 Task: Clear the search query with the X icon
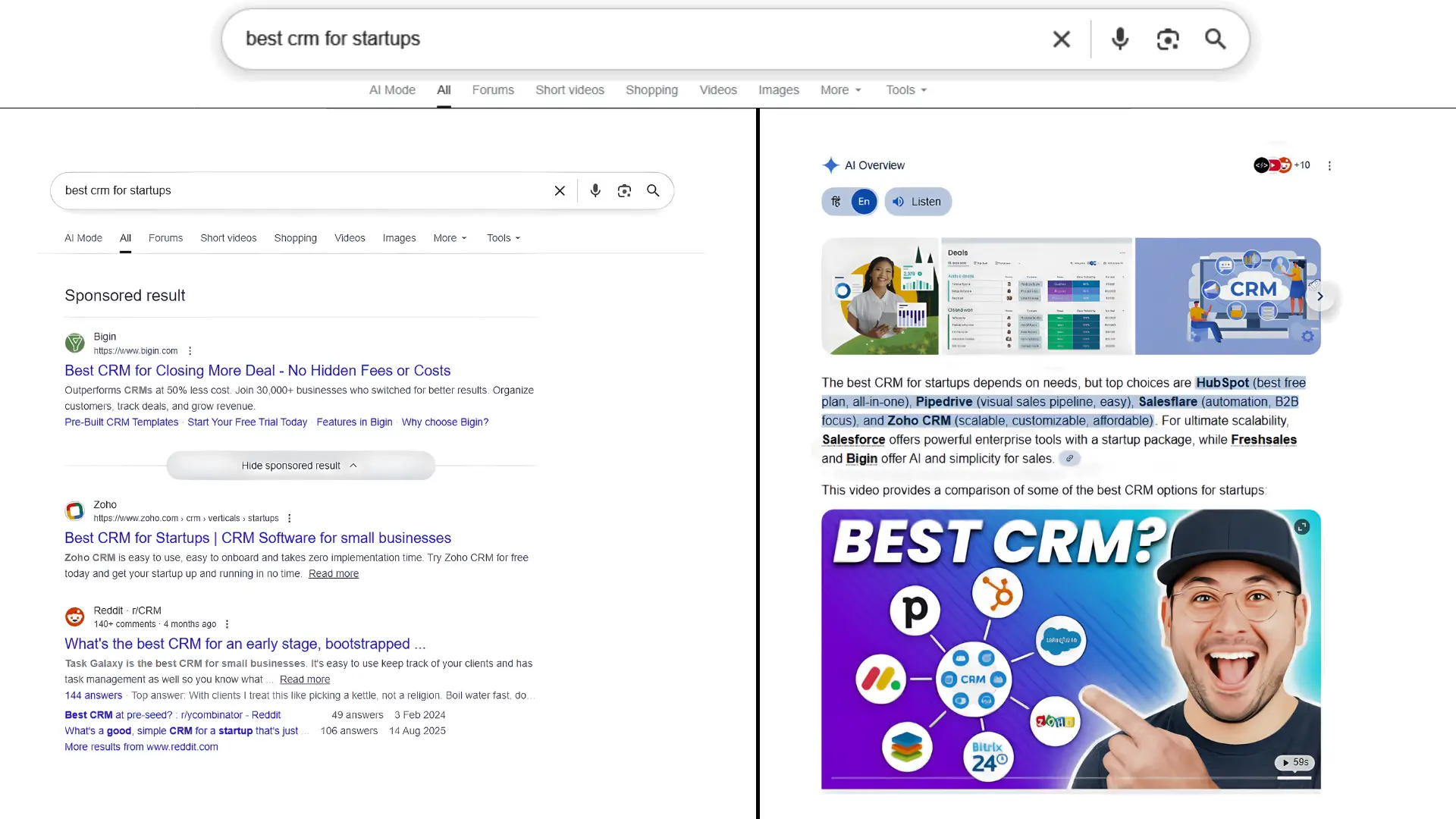click(1061, 39)
